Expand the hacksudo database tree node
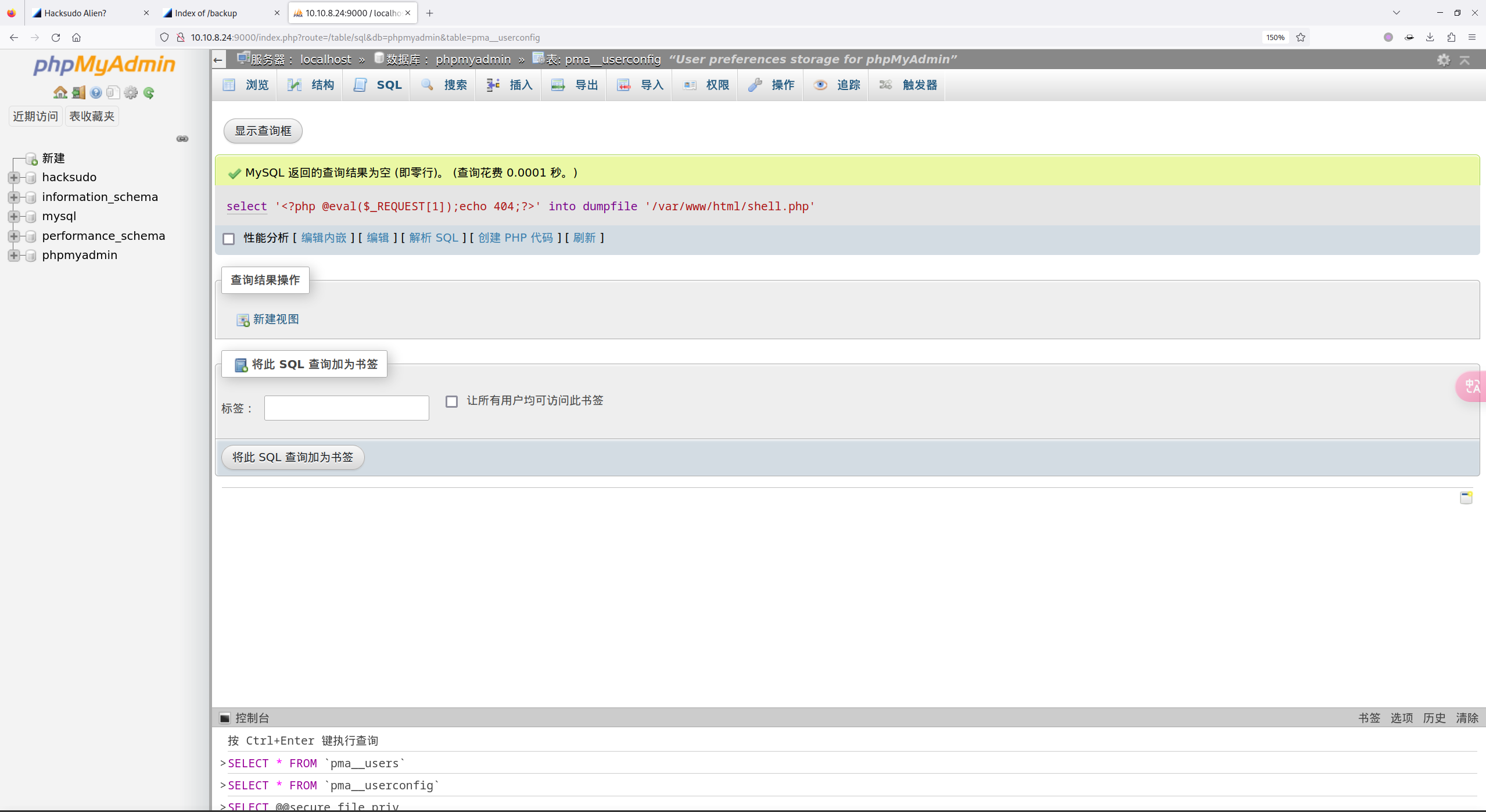Screen dimensions: 1486x812 14,177
